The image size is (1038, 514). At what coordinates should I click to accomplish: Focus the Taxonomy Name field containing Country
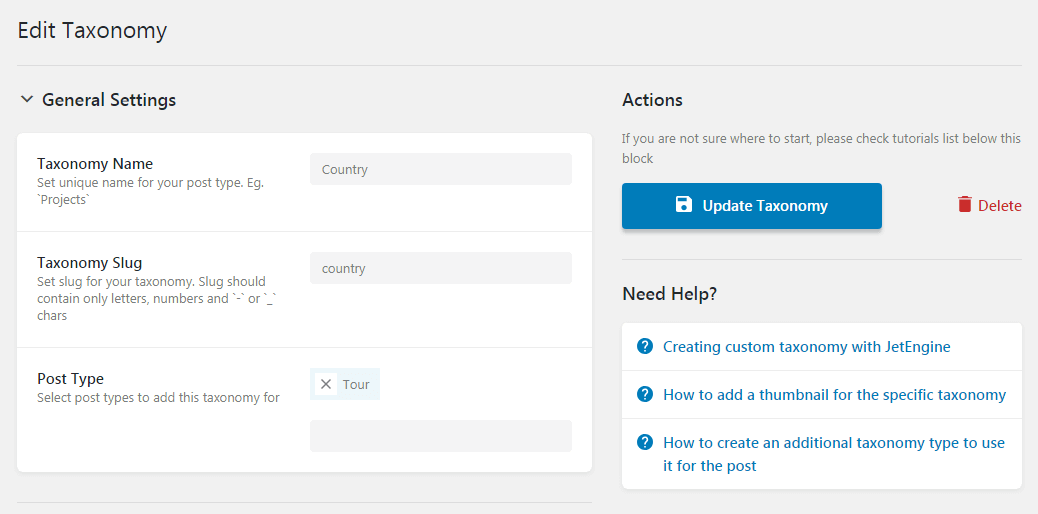point(441,169)
